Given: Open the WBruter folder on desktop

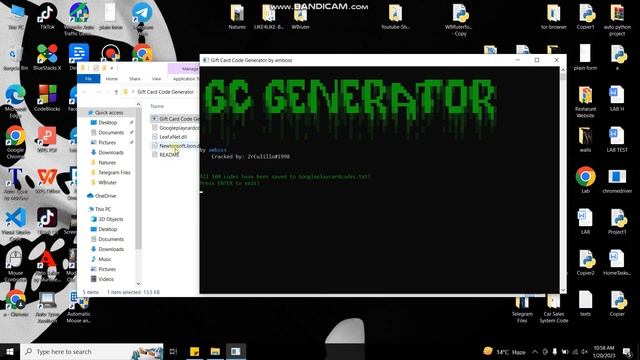Looking at the screenshot, I should click(x=300, y=17).
